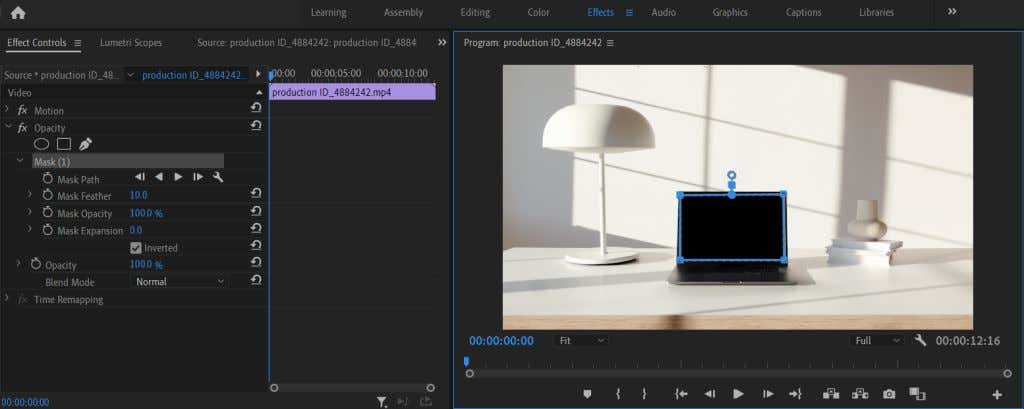Open the Blend Mode dropdown
This screenshot has width=1024, height=409.
pyautogui.click(x=180, y=282)
